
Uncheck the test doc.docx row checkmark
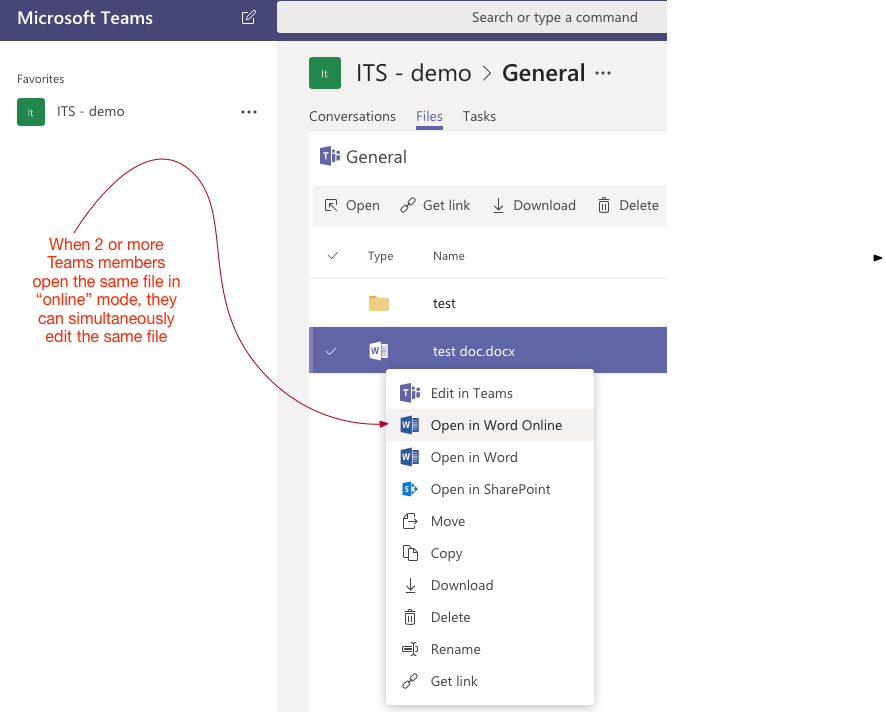click(x=331, y=351)
